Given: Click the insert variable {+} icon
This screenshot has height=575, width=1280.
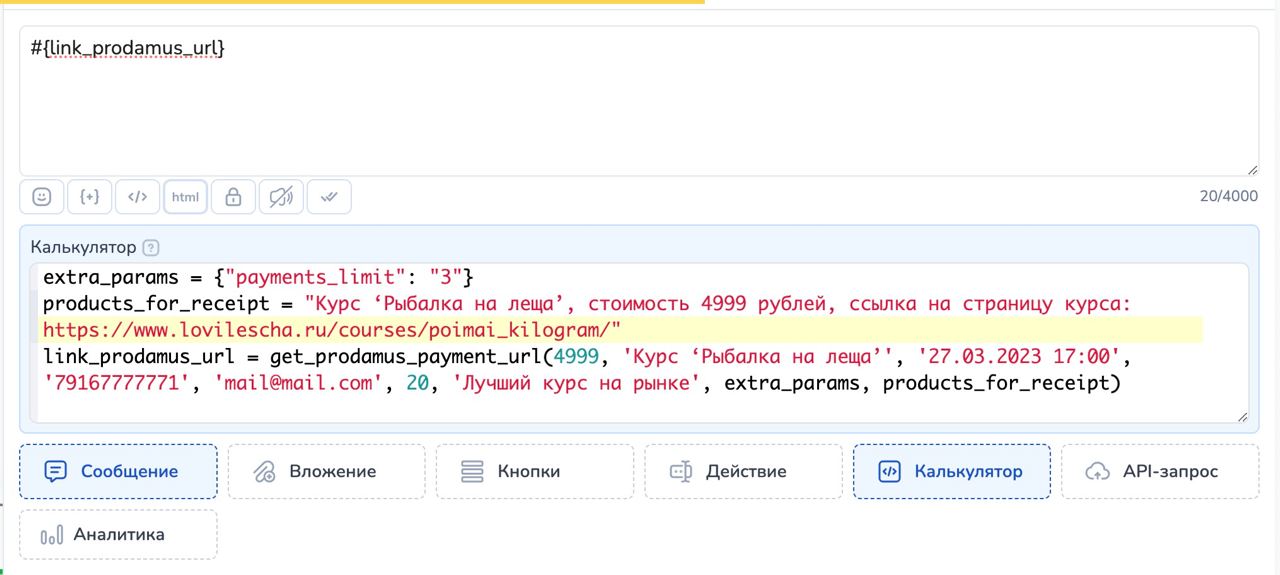Looking at the screenshot, I should 90,197.
